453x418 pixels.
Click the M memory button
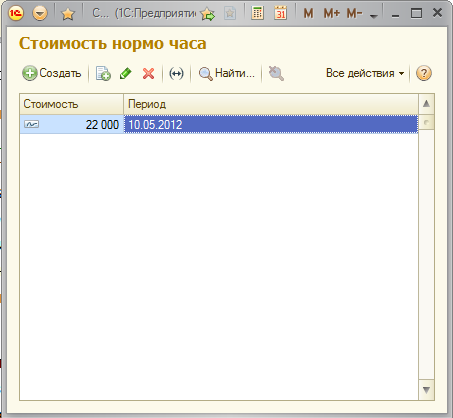pos(308,13)
